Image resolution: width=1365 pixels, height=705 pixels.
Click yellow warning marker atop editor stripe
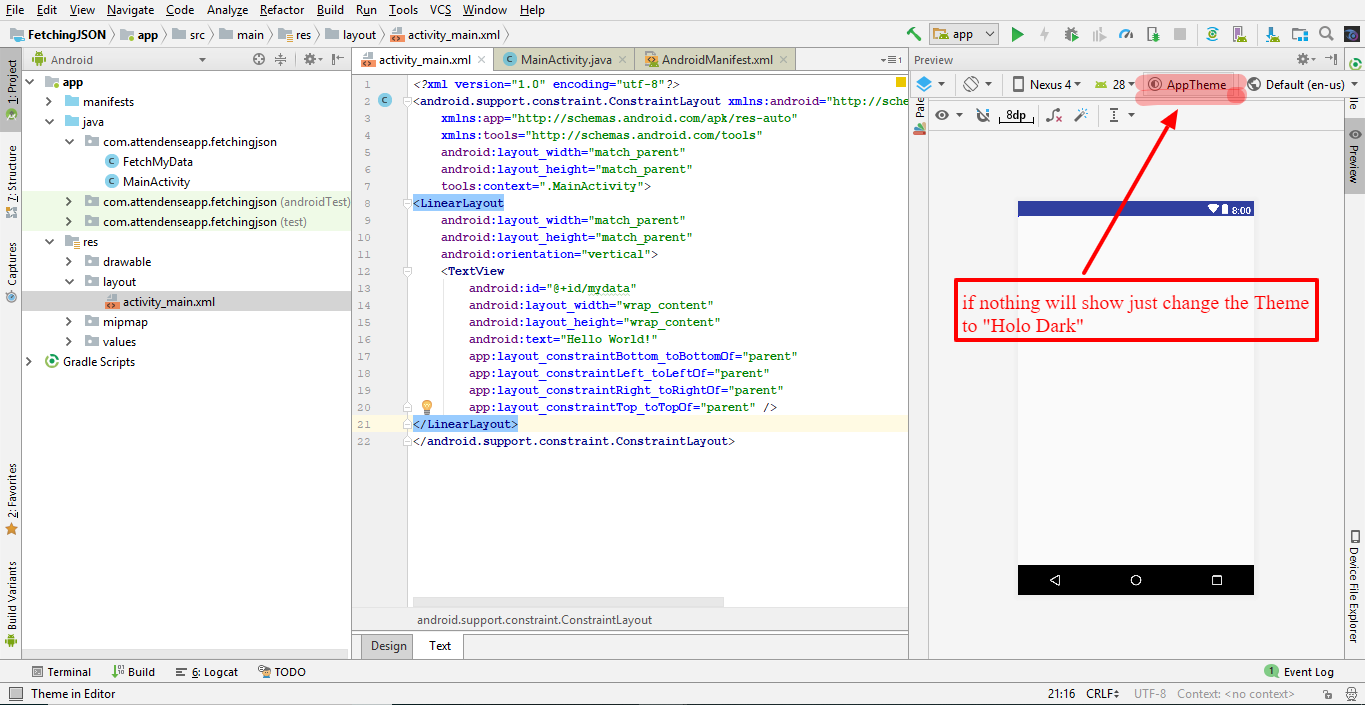901,82
